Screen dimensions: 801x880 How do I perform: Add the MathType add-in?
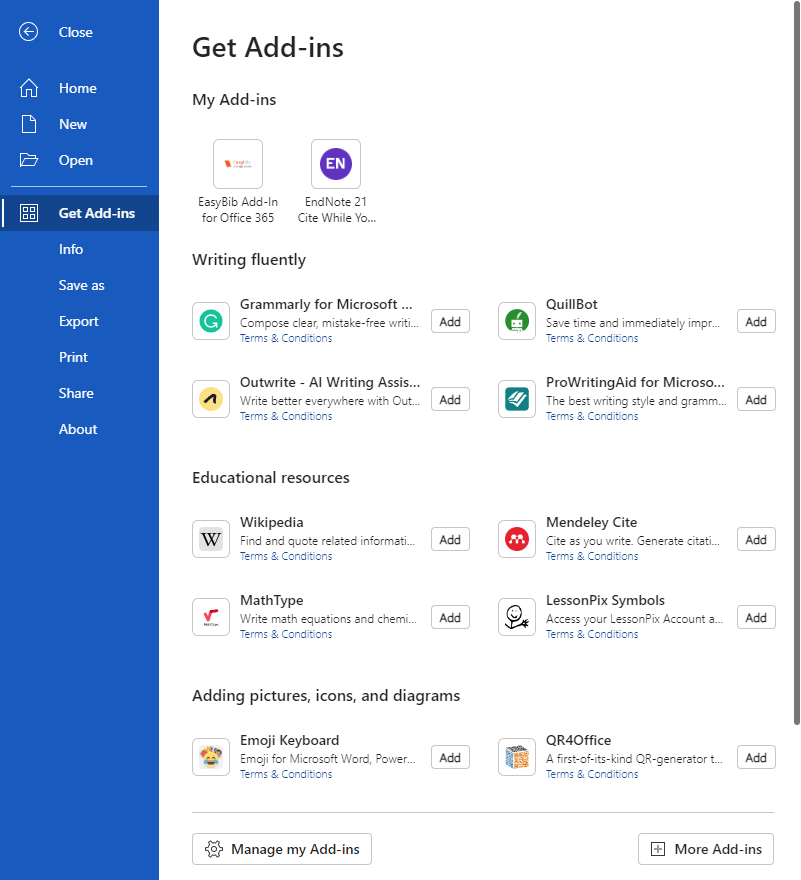(450, 617)
